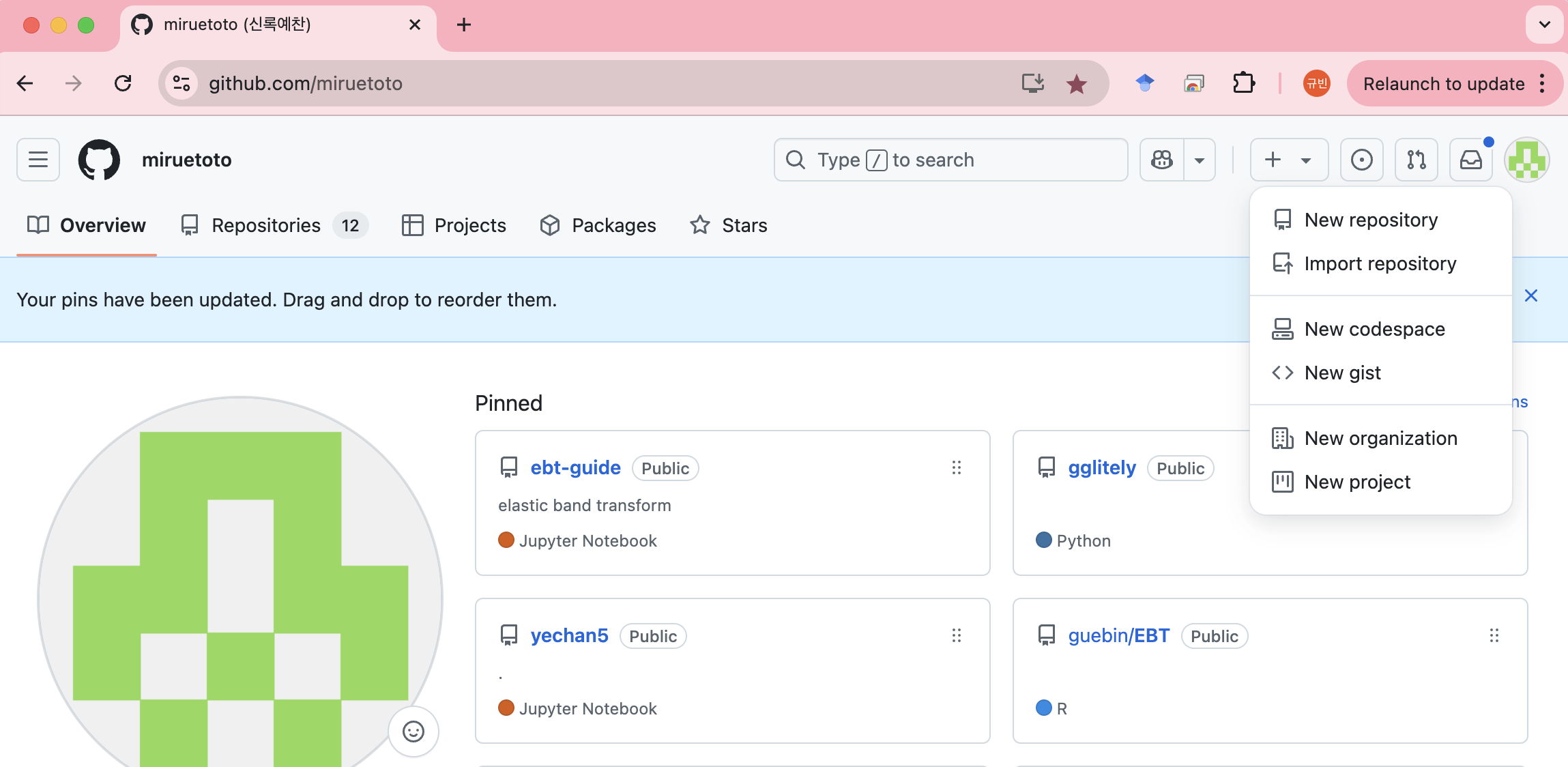Expand the Chrome tab search chevron
The image size is (1568, 767).
coord(1544,25)
